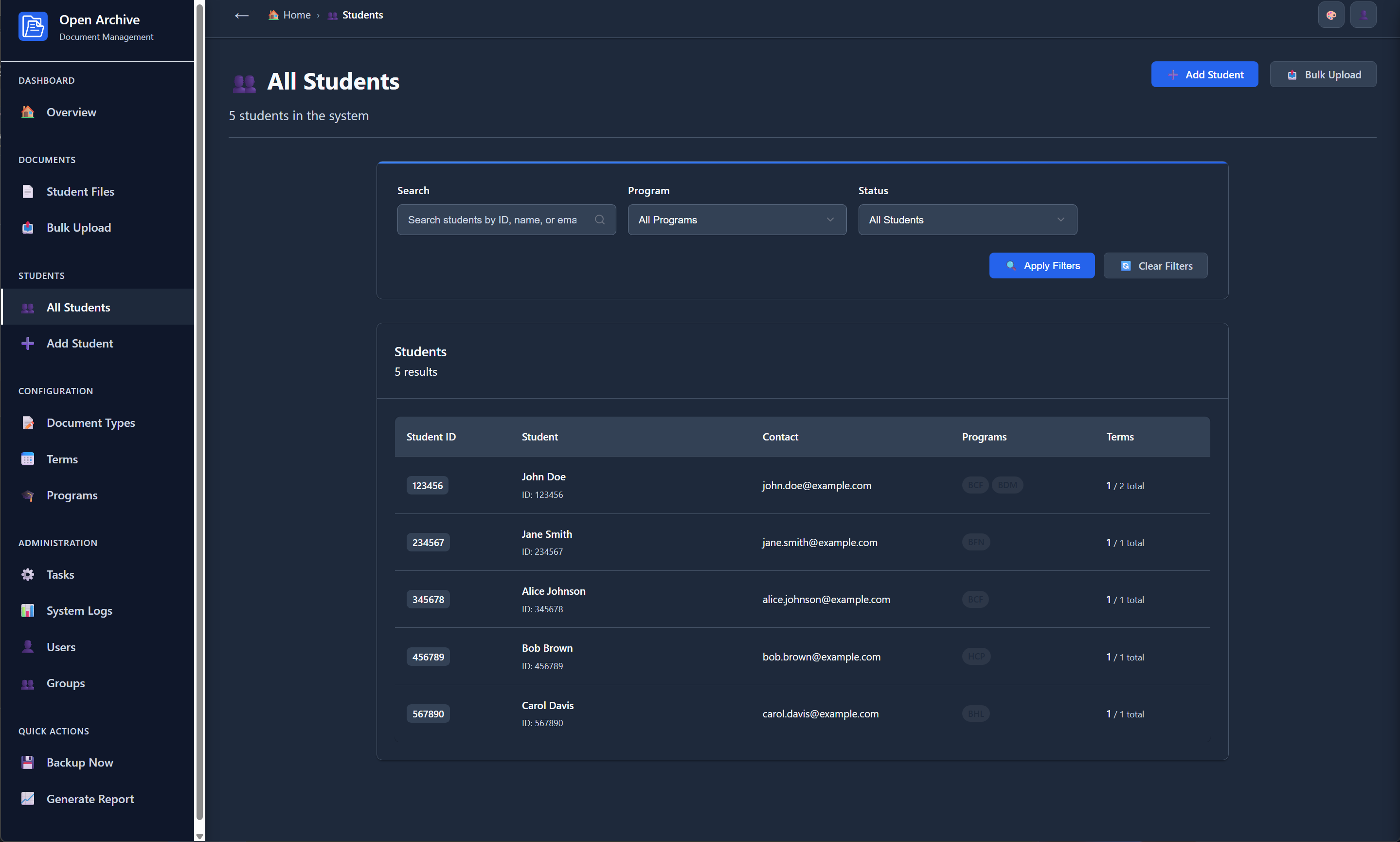Click the calendar icon beside Terms
This screenshot has width=1400, height=842.
pyautogui.click(x=27, y=459)
